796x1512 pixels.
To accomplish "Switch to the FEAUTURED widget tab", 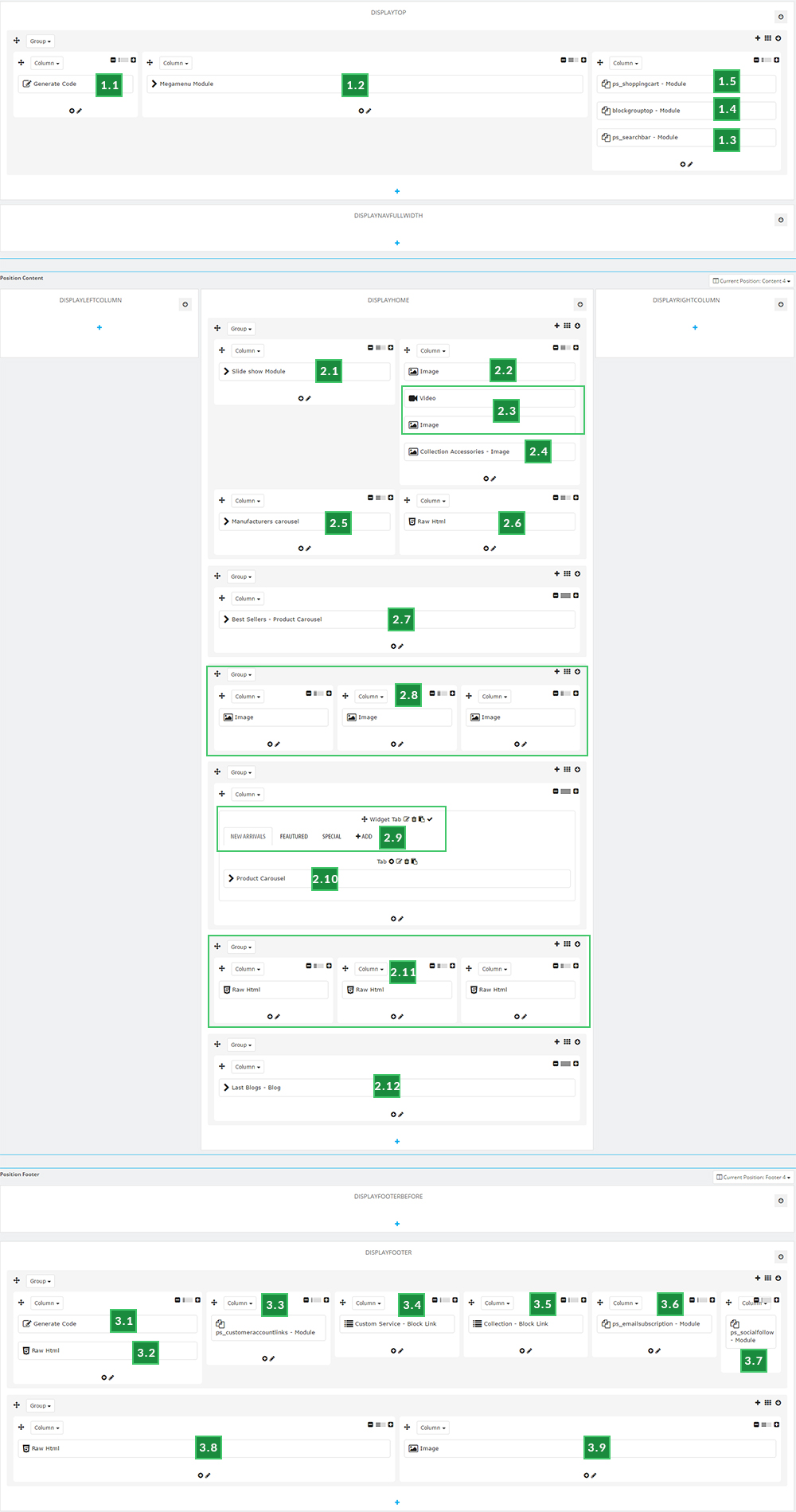I will (x=294, y=837).
